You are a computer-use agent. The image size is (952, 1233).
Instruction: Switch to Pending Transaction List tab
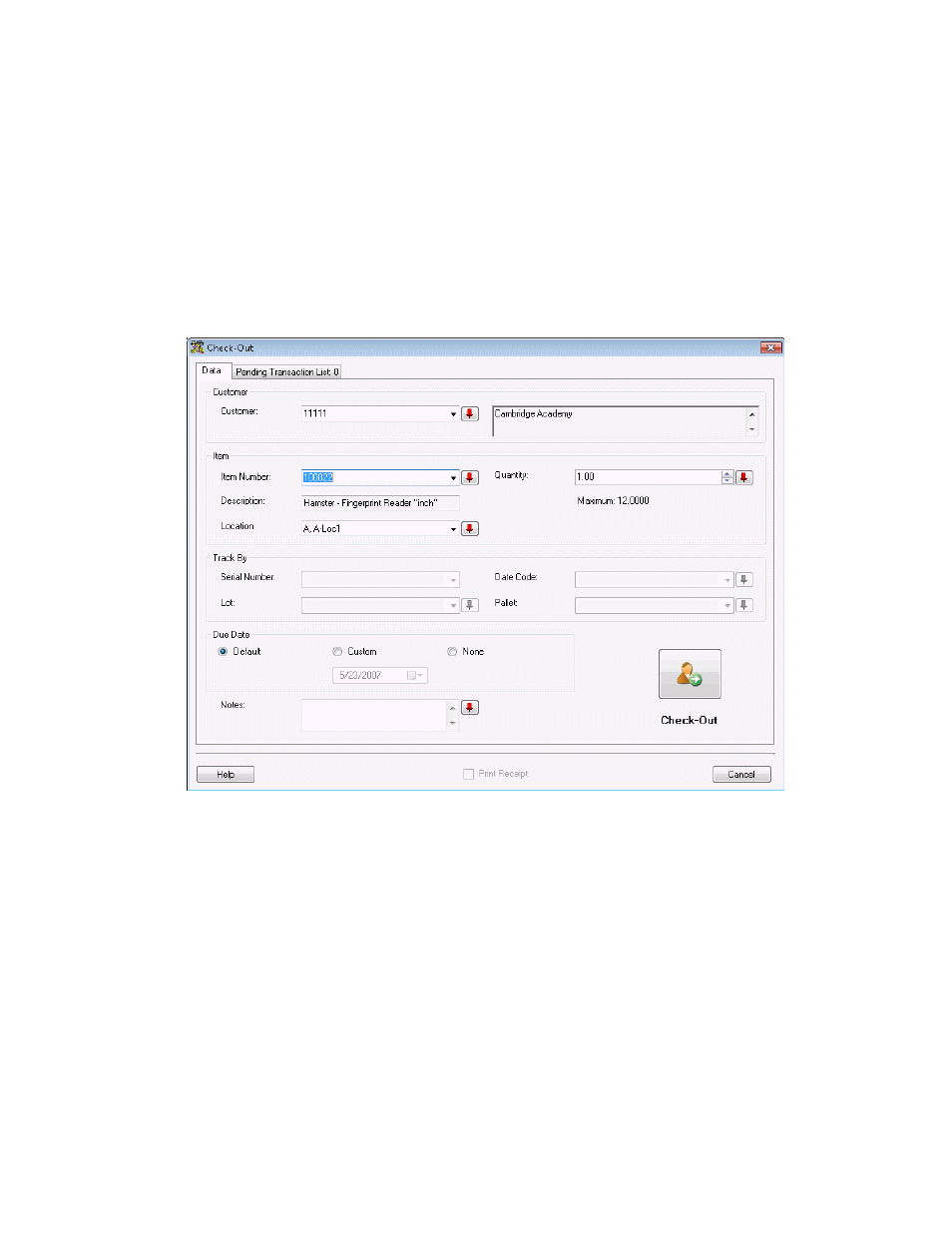(x=287, y=371)
